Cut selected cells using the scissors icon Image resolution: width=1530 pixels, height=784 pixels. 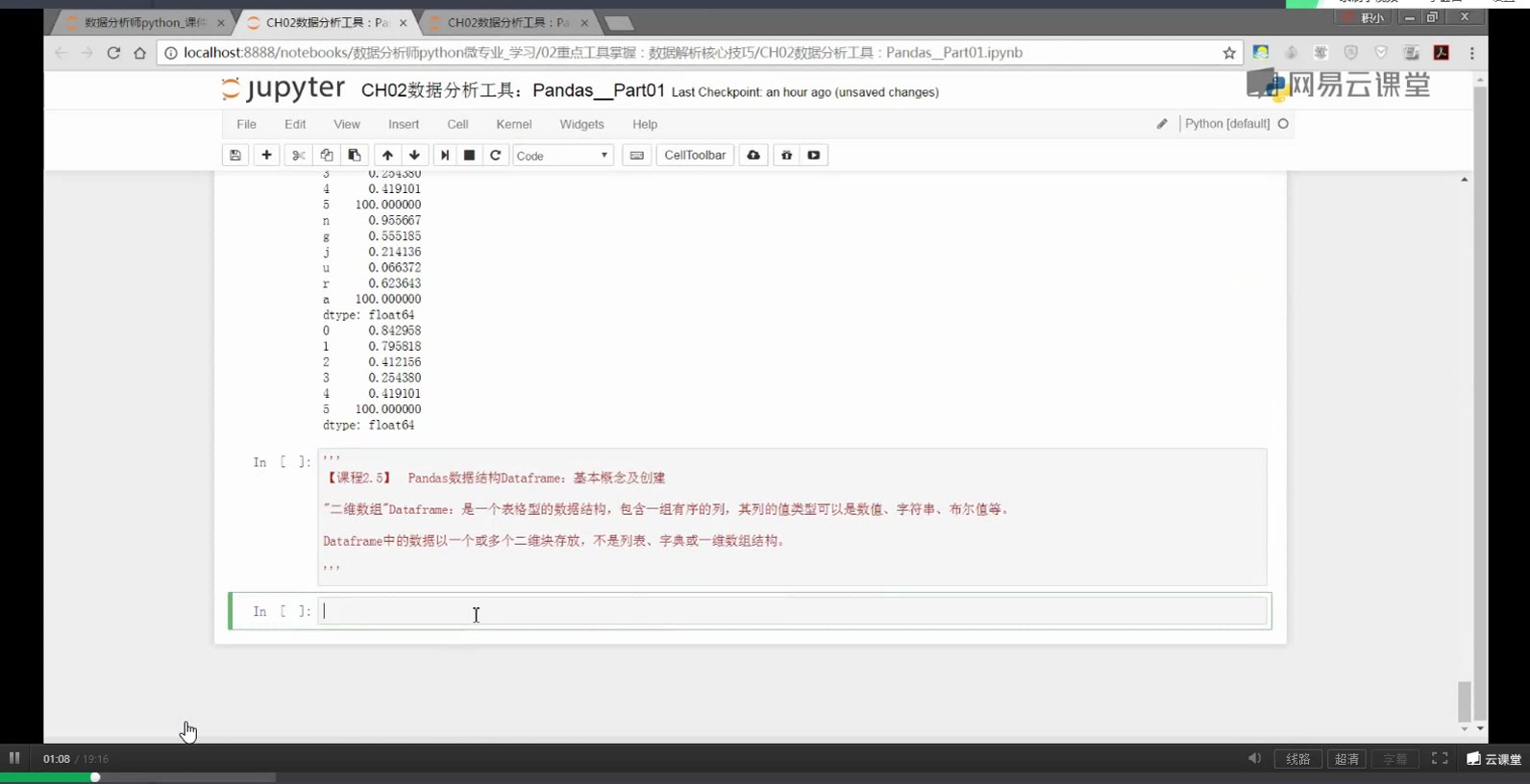click(x=299, y=155)
